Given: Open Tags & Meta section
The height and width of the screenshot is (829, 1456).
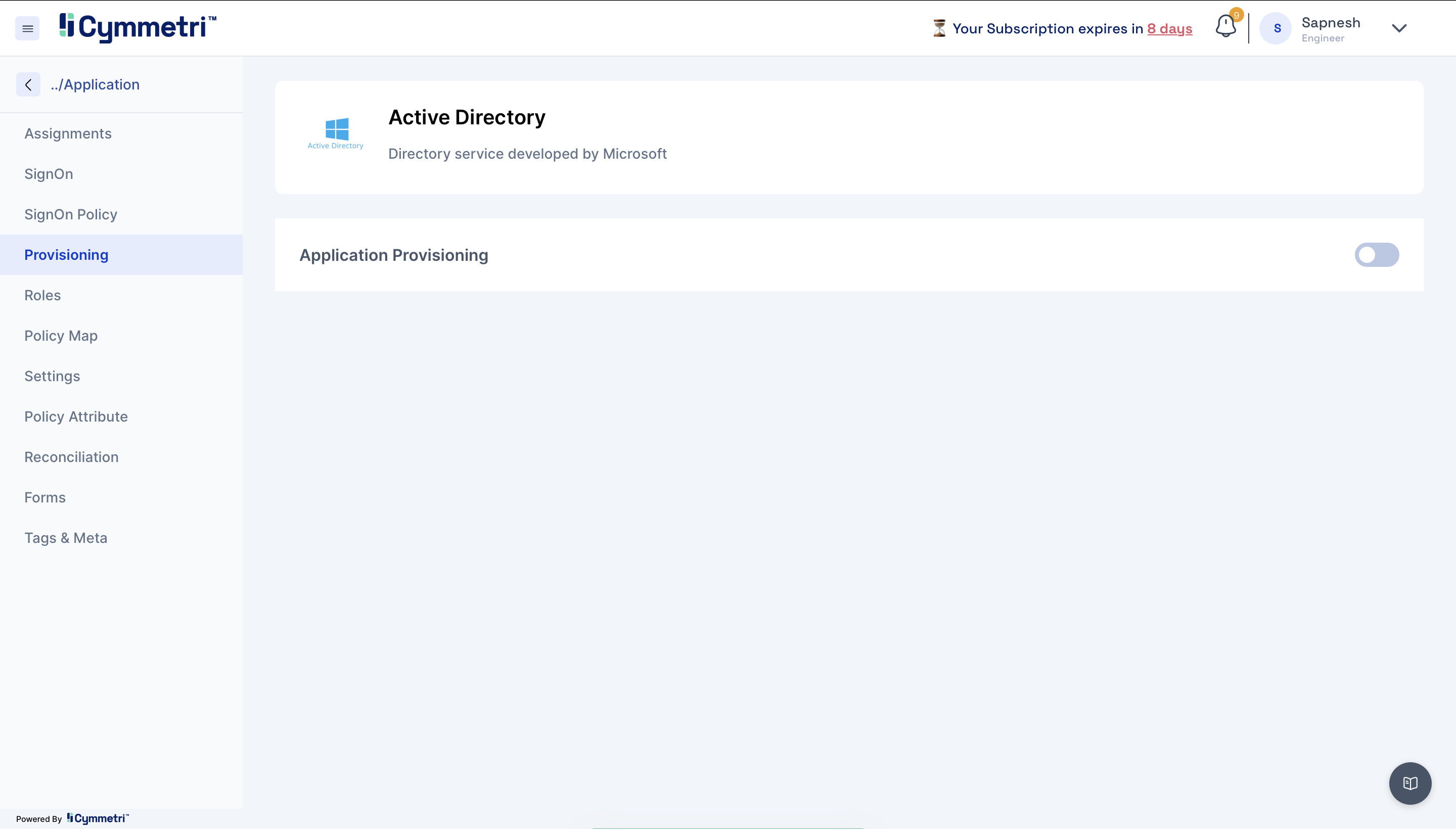Looking at the screenshot, I should tap(66, 537).
